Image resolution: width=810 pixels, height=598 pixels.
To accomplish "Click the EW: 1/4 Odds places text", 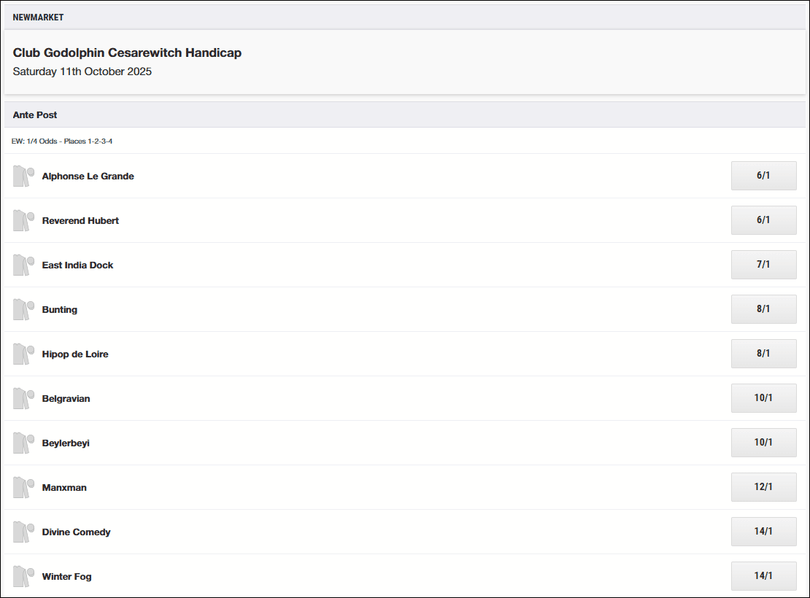I will 62,141.
